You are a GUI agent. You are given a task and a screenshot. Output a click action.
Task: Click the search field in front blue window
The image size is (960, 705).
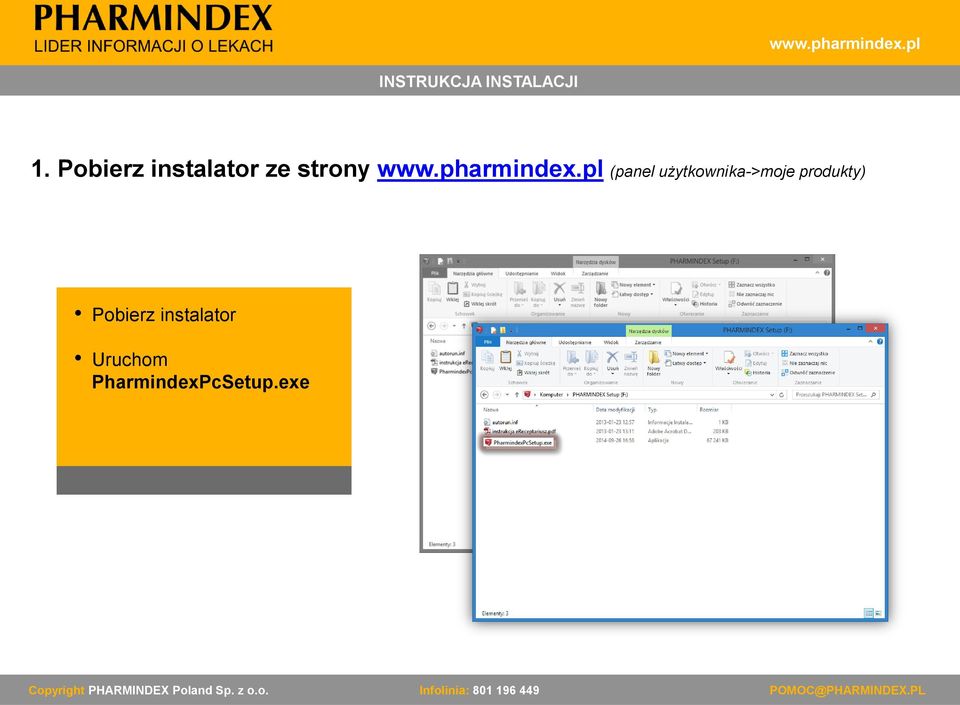(x=836, y=395)
